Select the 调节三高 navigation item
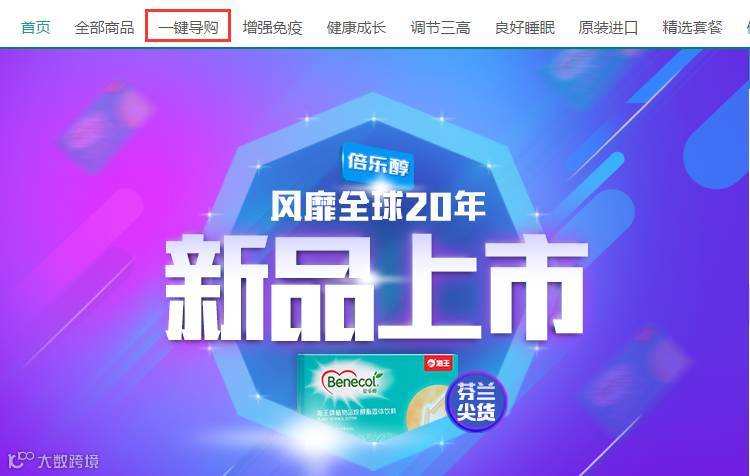This screenshot has width=750, height=476. (440, 27)
